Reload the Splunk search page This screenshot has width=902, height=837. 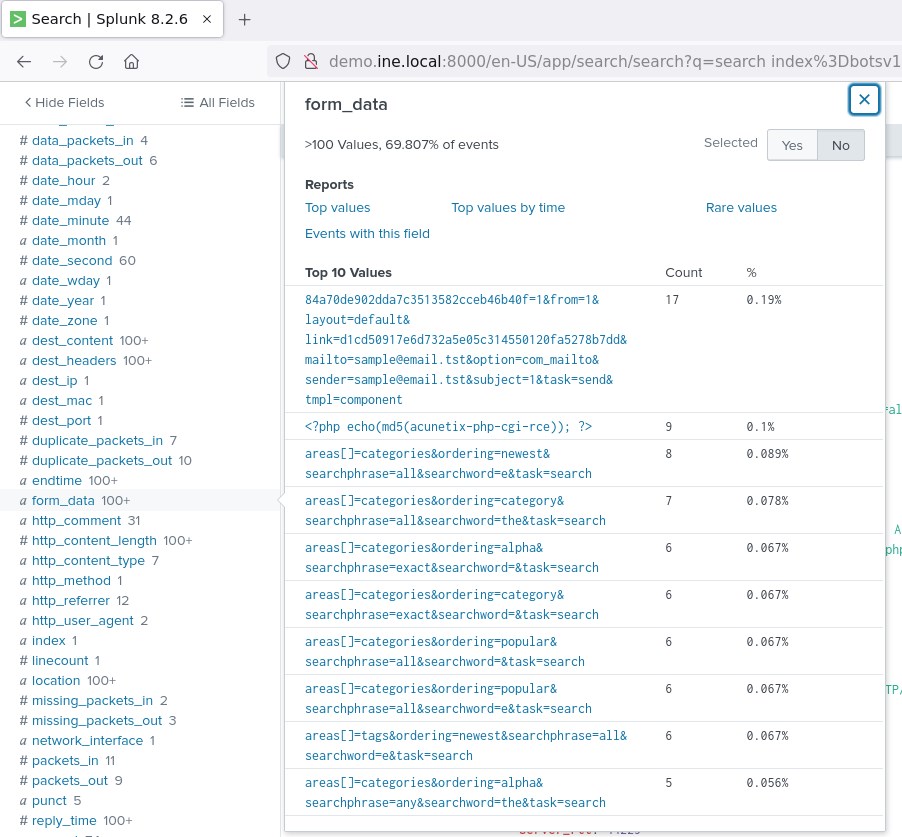tap(96, 62)
